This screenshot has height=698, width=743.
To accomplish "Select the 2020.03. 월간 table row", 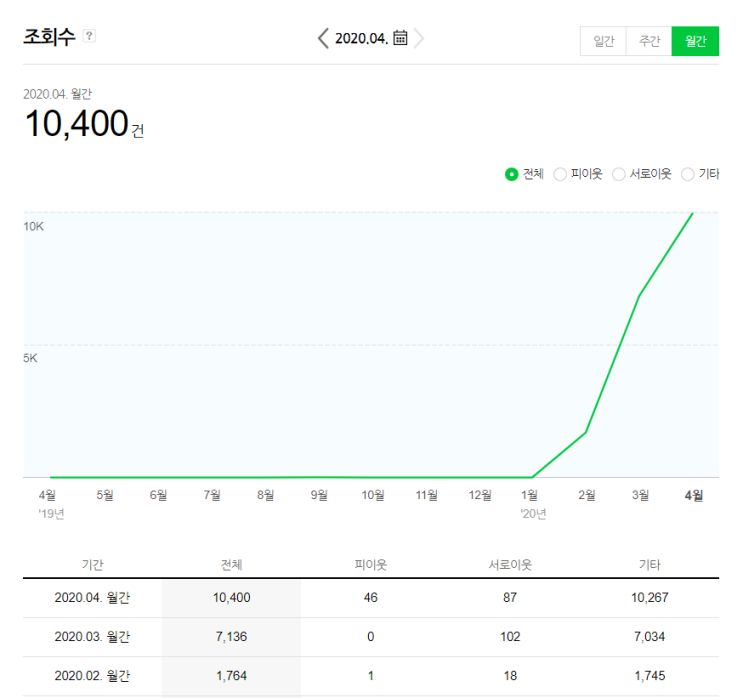I will click(371, 637).
